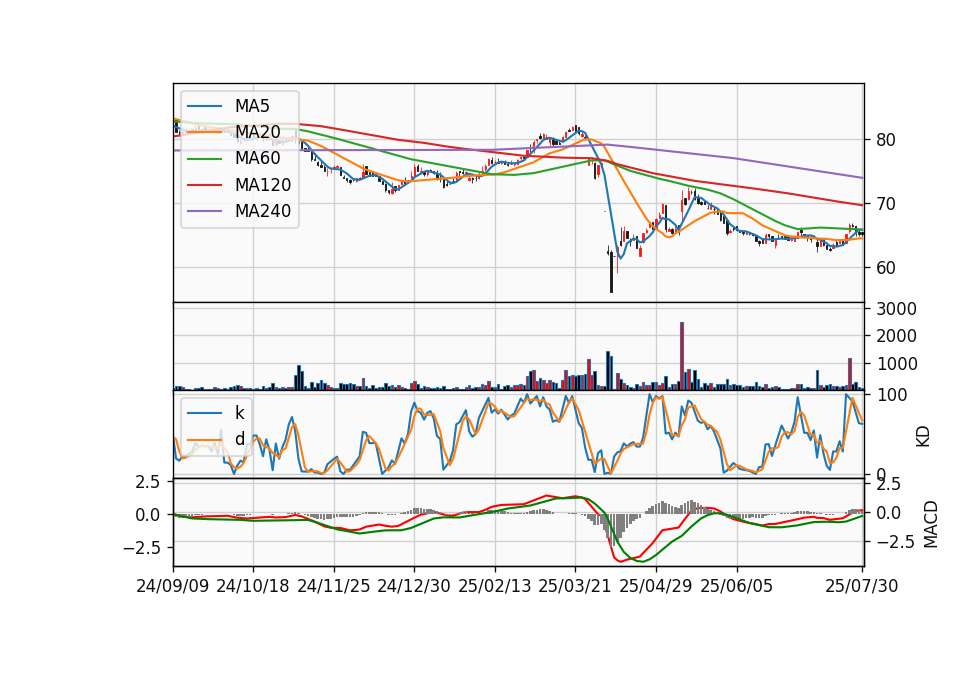Click the MA120 legend label
The image size is (960, 690).
click(263, 185)
